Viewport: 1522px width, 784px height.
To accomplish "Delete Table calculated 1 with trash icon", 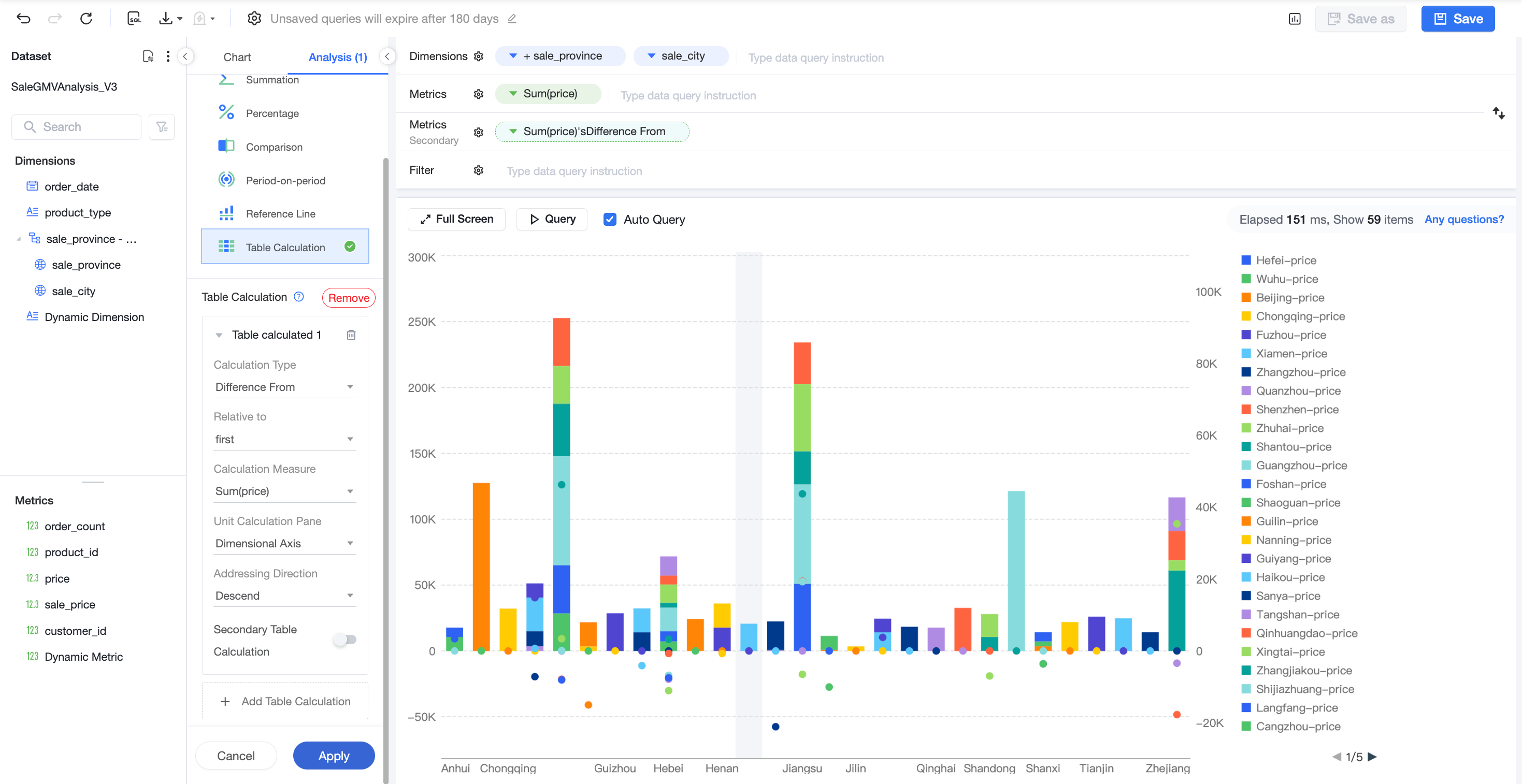I will click(351, 335).
